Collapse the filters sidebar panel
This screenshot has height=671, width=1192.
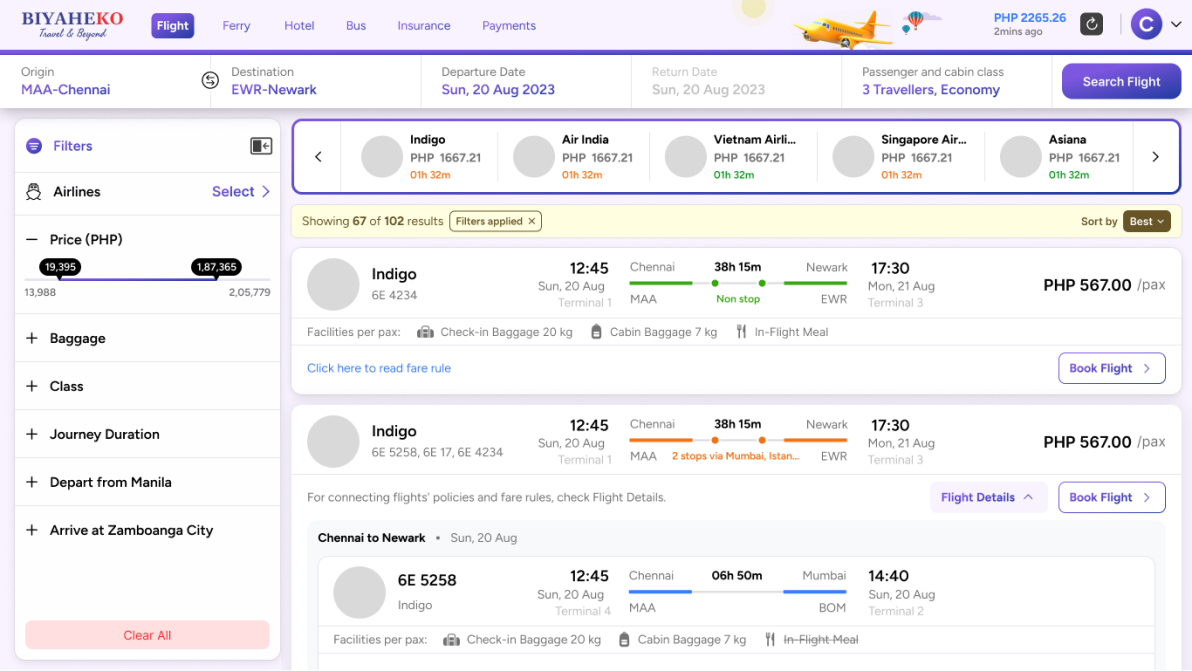point(261,146)
